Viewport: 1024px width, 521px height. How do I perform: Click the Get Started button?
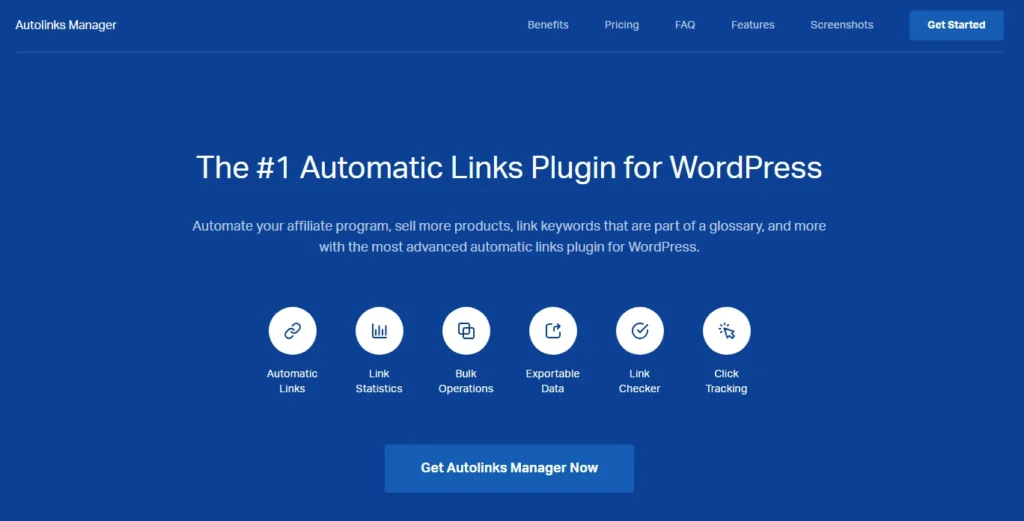(x=956, y=25)
